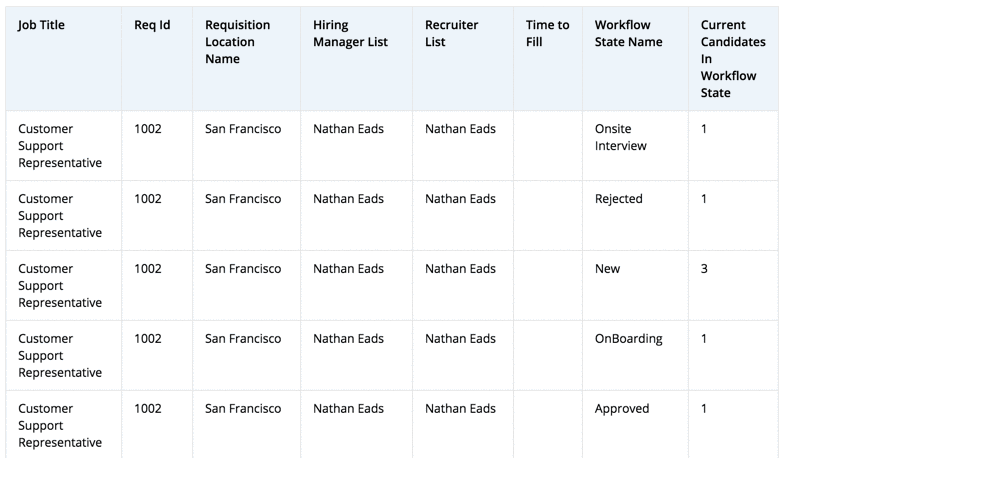
Task: Select Job Title cell in Onsite Interview row
Action: [60, 146]
